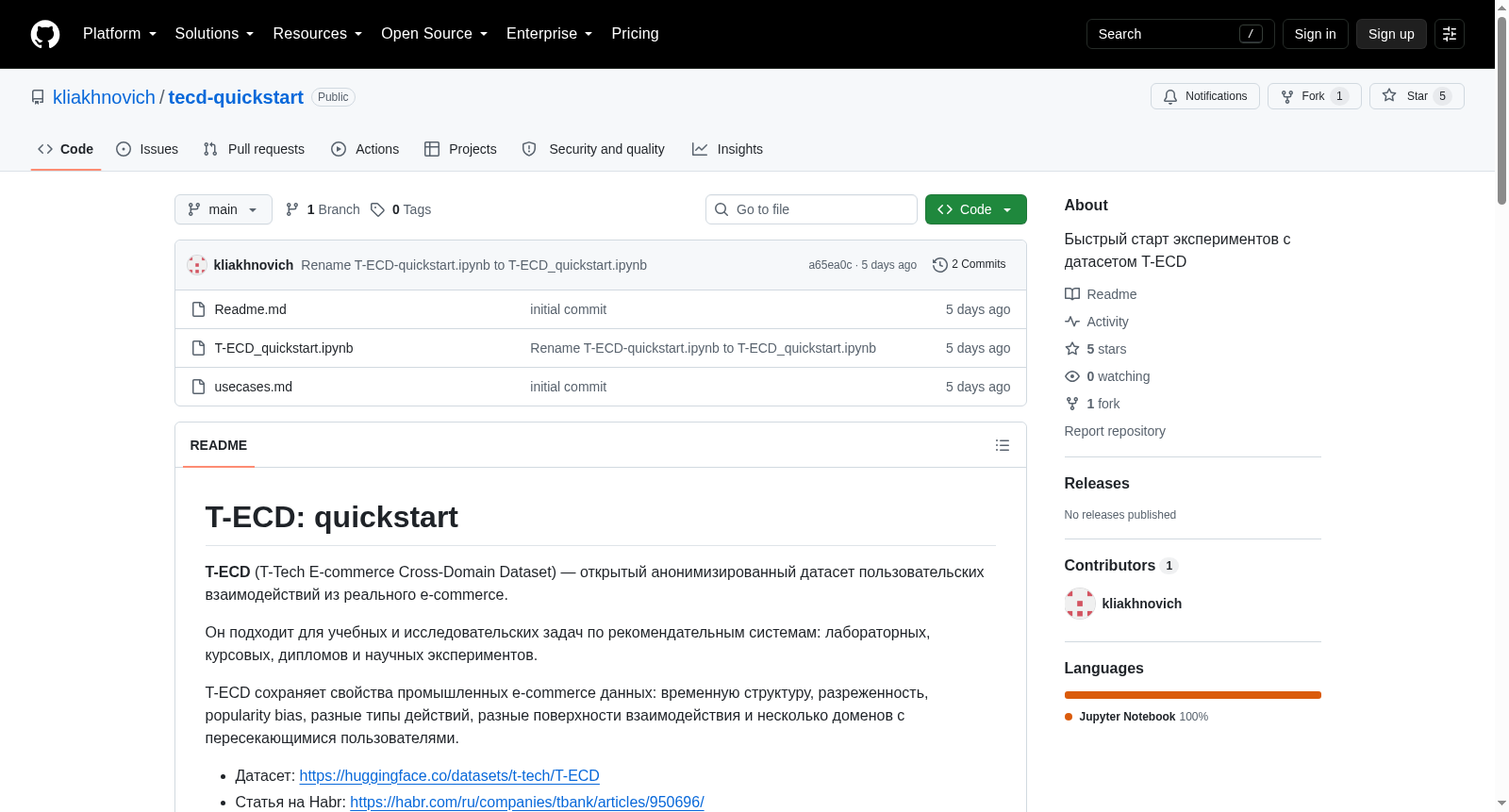Viewport: 1509px width, 812px height.
Task: Expand the Enterprise menu
Action: tap(550, 34)
